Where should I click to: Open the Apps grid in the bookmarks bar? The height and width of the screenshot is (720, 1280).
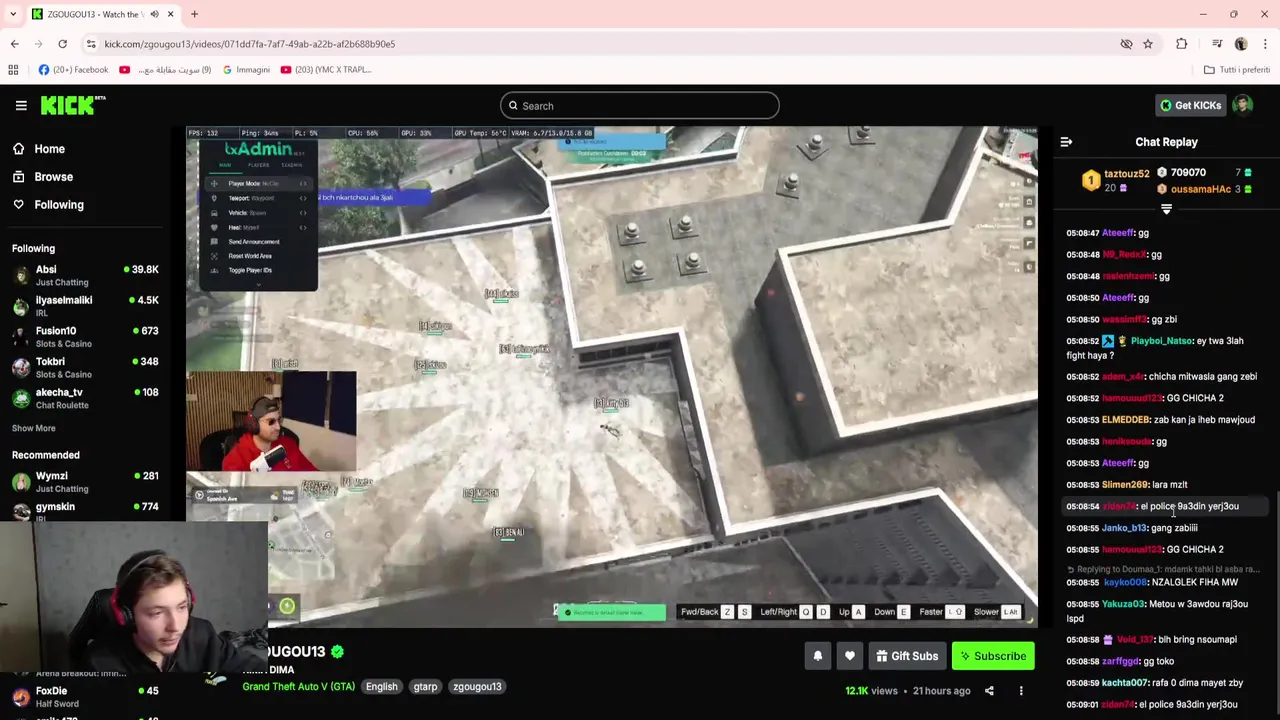13,70
